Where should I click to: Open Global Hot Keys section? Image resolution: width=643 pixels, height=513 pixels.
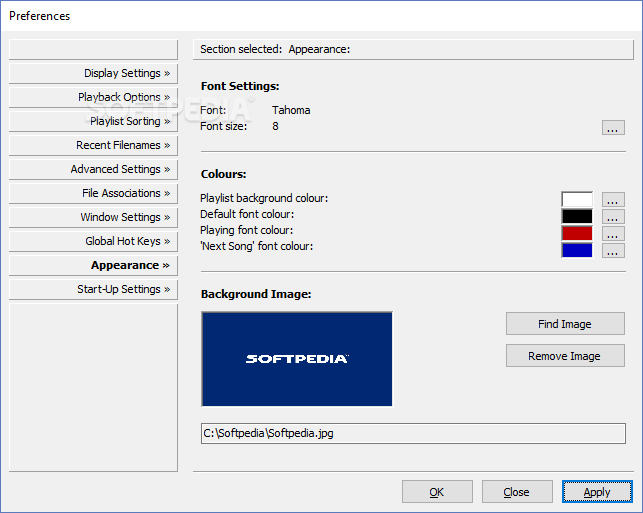click(93, 241)
